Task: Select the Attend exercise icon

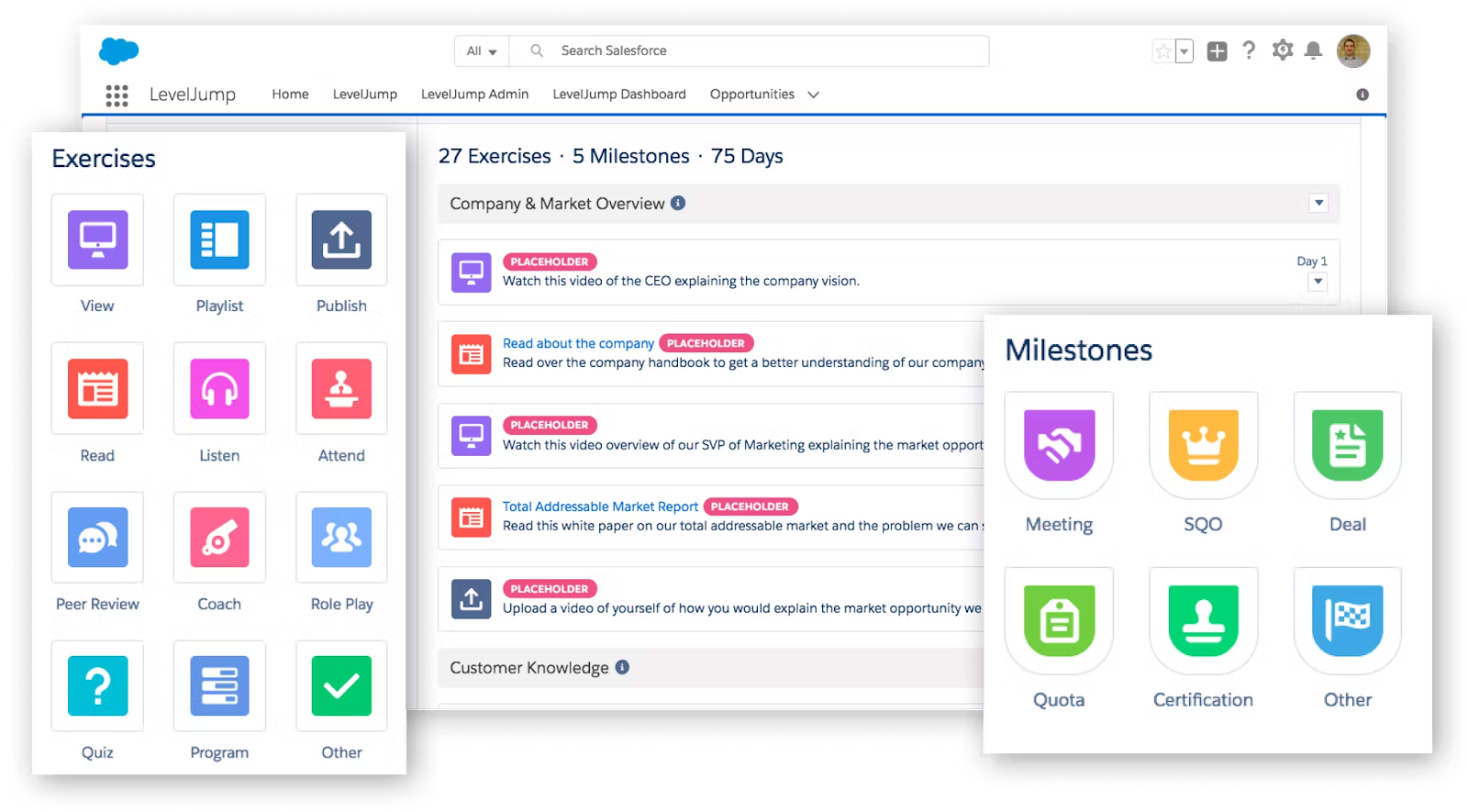Action: 341,388
